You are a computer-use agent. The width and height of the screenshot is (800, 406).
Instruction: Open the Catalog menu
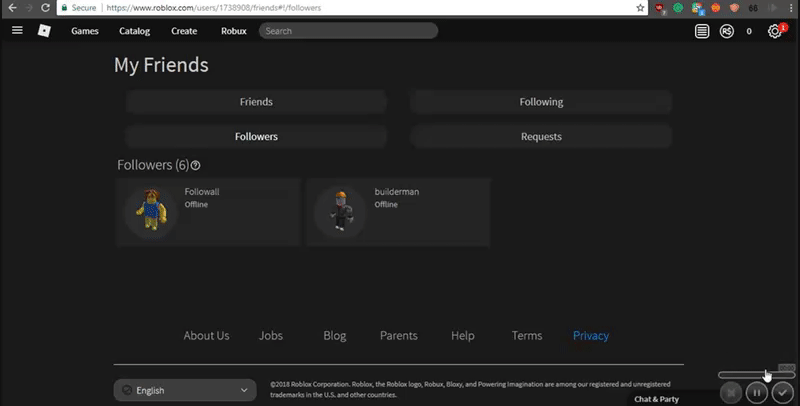click(135, 31)
